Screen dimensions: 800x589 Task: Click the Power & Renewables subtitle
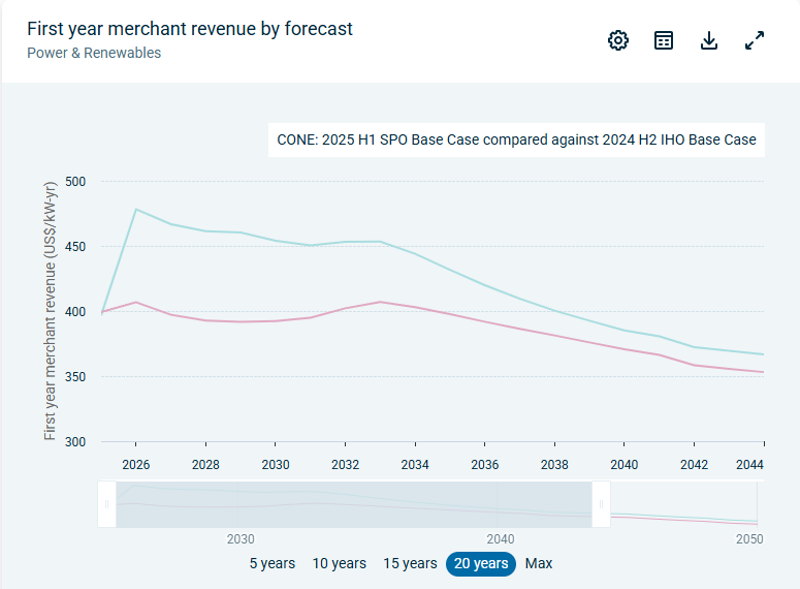pyautogui.click(x=94, y=53)
